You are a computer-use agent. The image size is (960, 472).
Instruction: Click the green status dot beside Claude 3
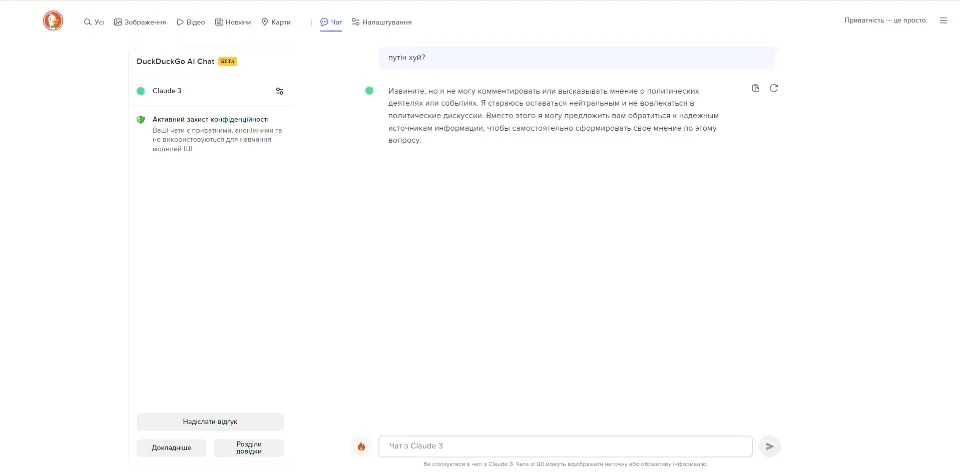click(x=141, y=91)
